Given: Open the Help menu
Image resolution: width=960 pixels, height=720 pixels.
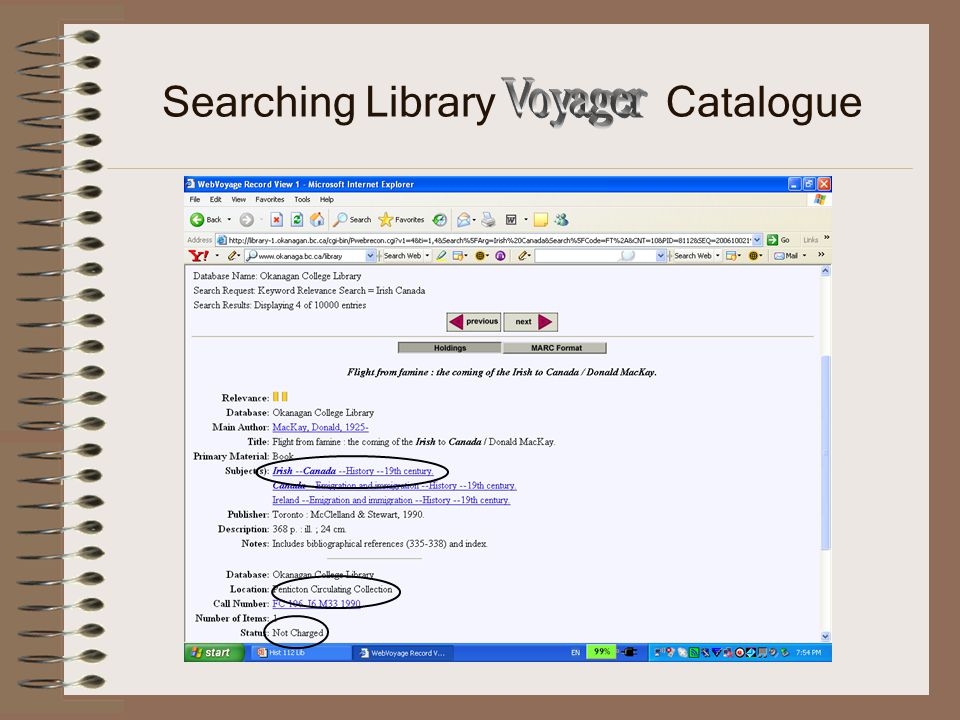Looking at the screenshot, I should tap(326, 200).
